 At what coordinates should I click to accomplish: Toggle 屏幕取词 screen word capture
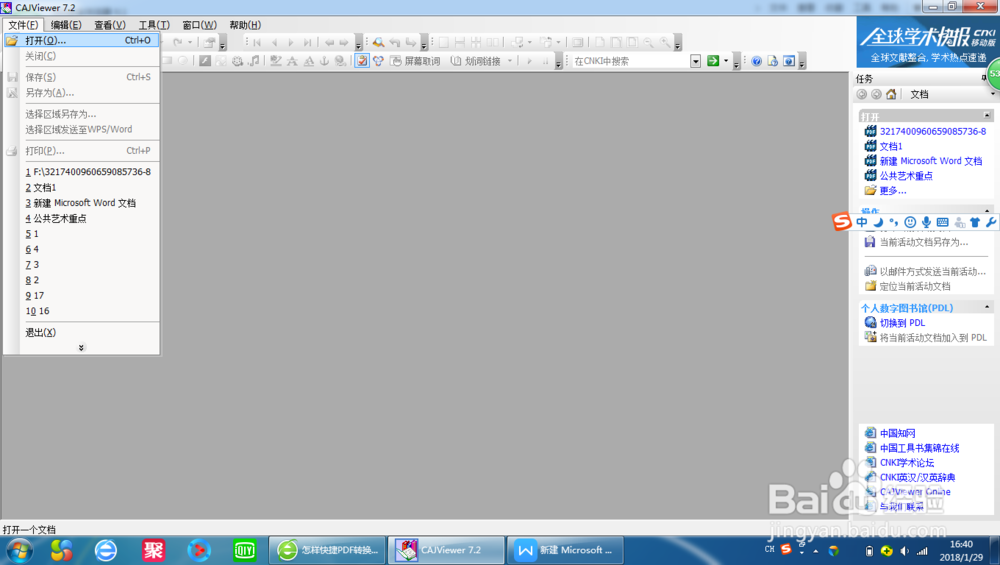click(x=415, y=61)
